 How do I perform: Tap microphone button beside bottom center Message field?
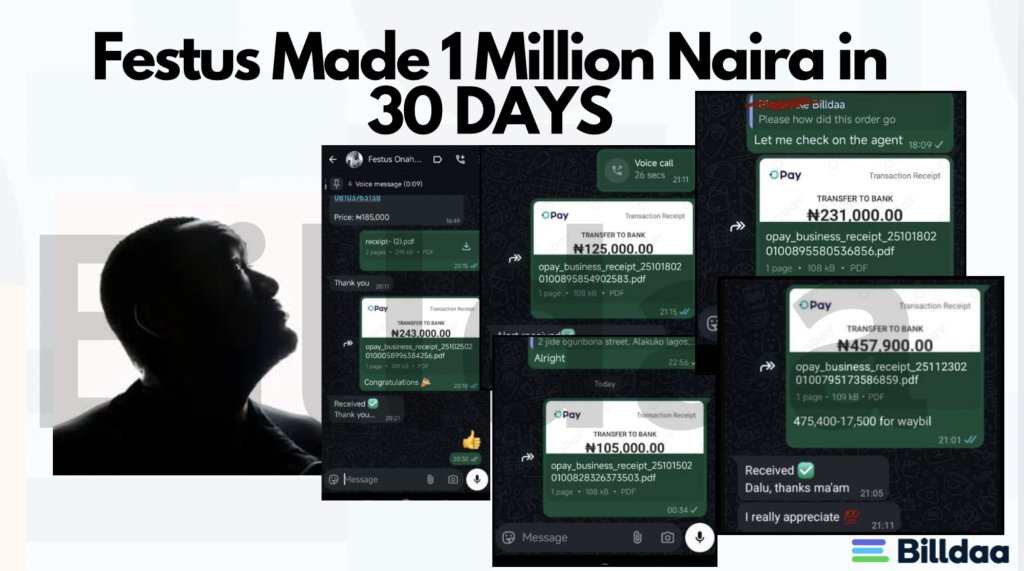[699, 538]
